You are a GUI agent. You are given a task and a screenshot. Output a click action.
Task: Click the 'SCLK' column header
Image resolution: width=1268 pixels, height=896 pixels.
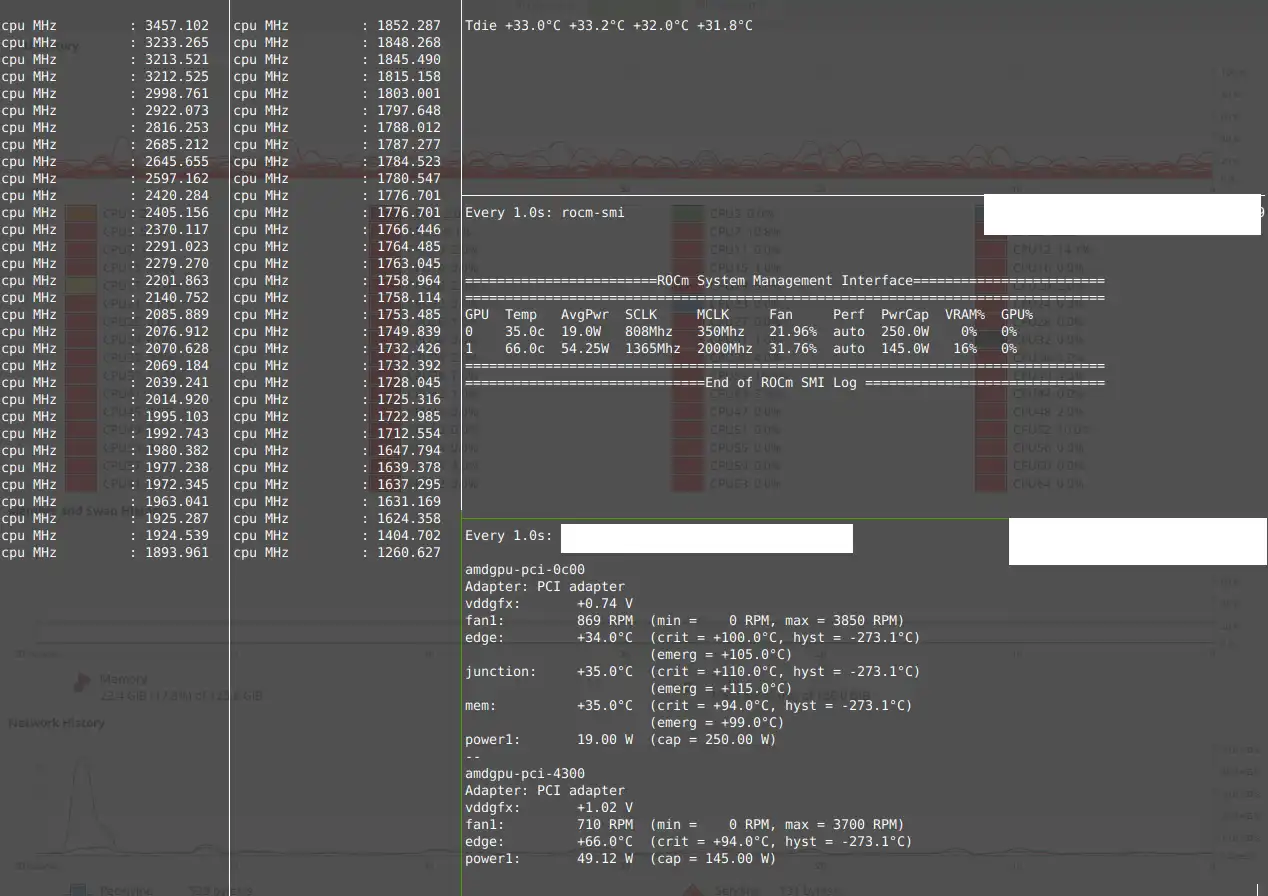click(x=641, y=314)
